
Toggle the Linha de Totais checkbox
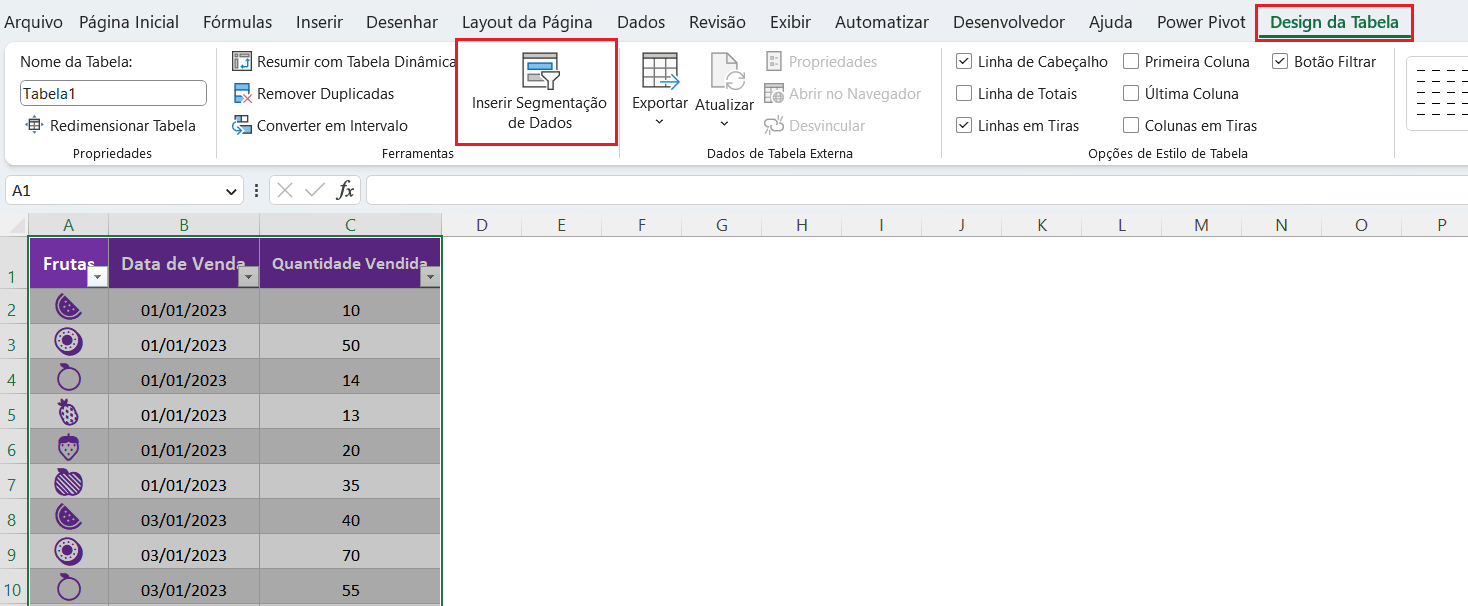coord(964,94)
